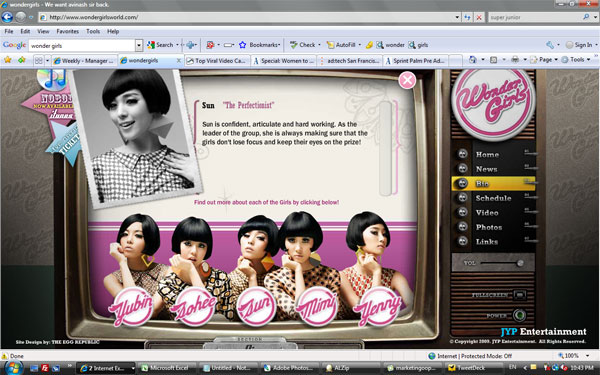Open Adobe Photoshop from the taskbar

click(x=290, y=368)
